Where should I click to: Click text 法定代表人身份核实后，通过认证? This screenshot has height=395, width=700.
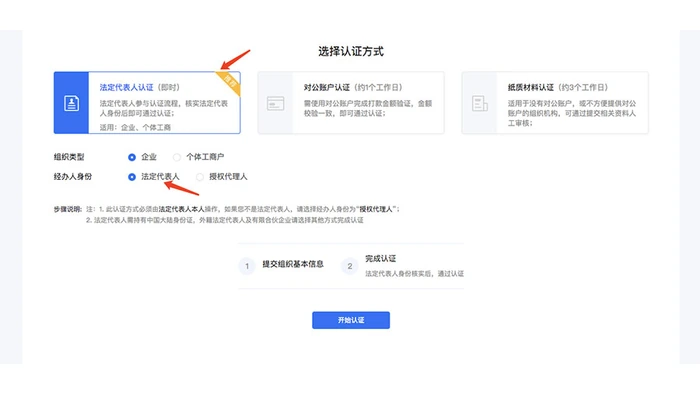coord(414,274)
